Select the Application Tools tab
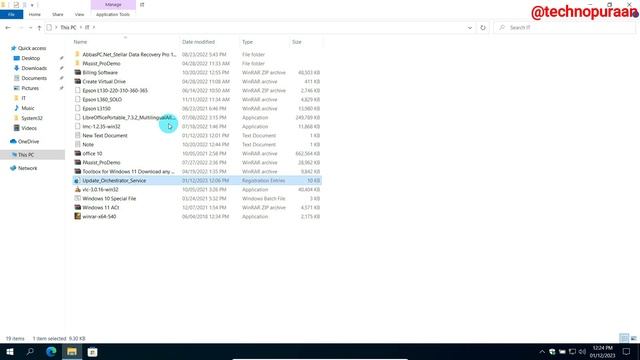This screenshot has width=640, height=360. click(113, 14)
